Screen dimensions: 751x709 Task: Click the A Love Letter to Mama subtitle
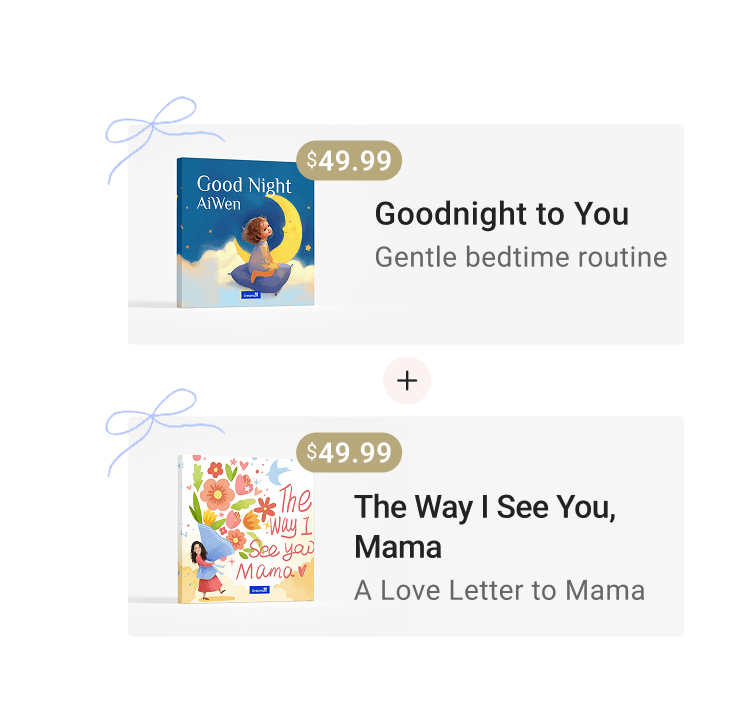tap(500, 590)
